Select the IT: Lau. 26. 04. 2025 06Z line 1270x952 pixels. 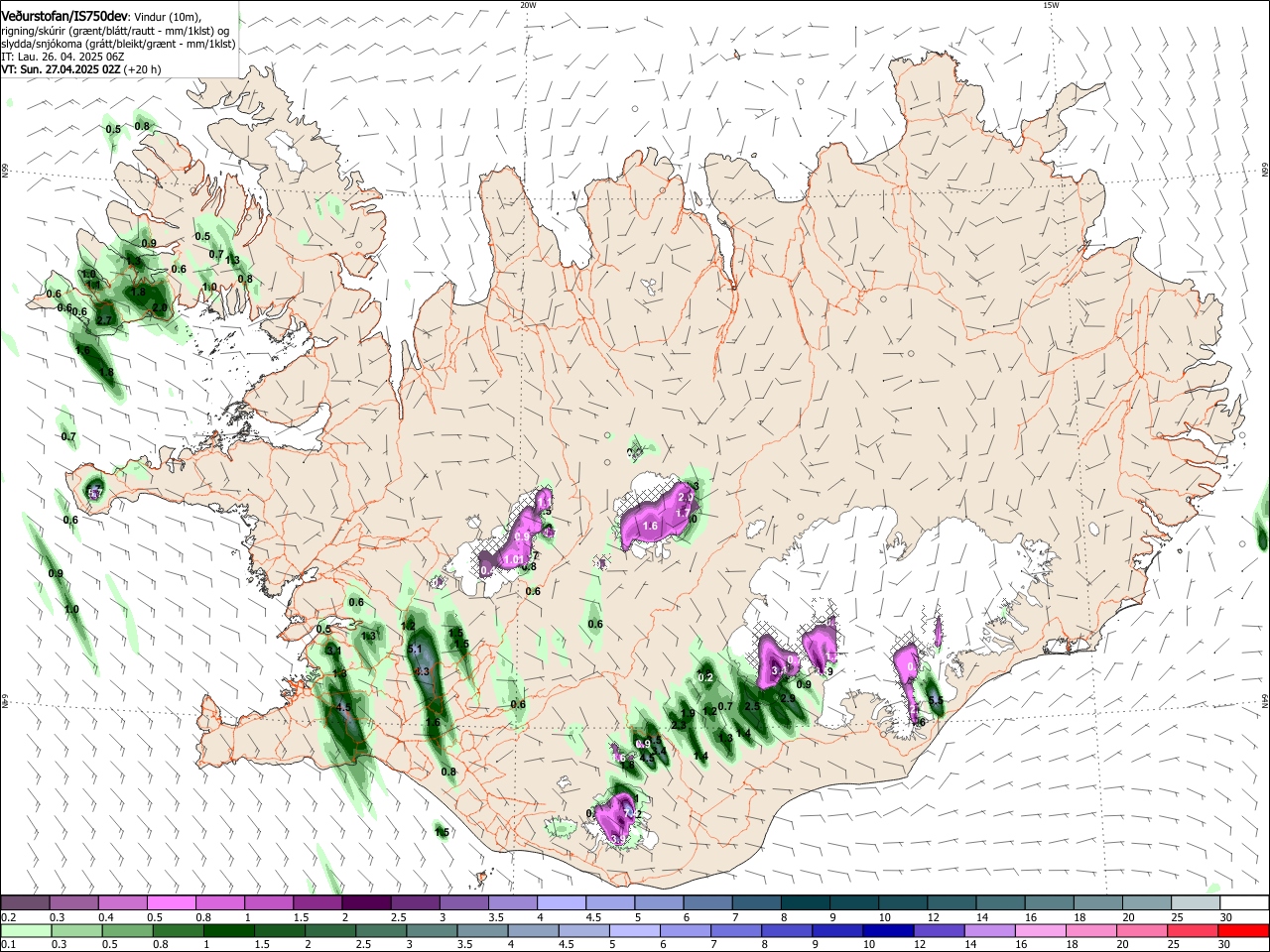63,57
